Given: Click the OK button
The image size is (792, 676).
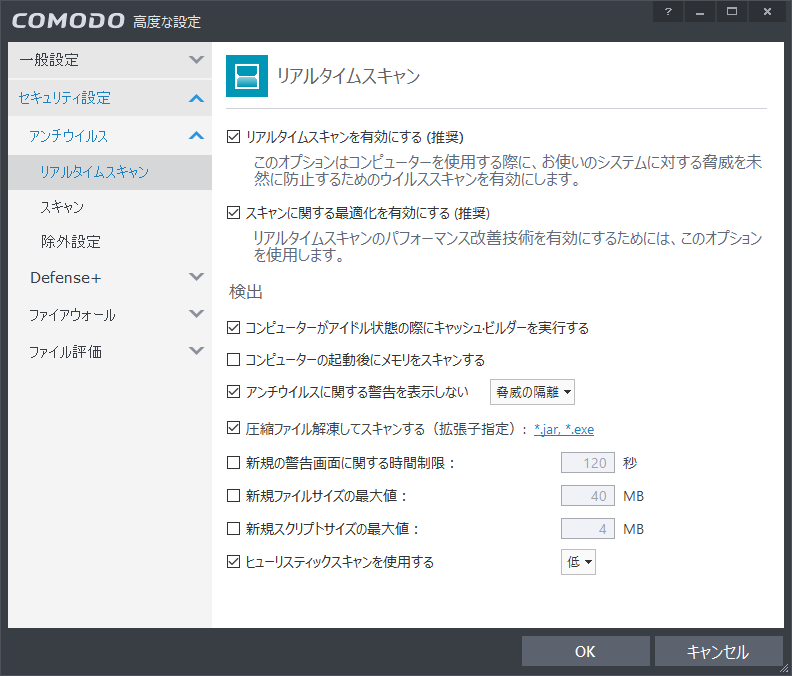Looking at the screenshot, I should [x=585, y=651].
